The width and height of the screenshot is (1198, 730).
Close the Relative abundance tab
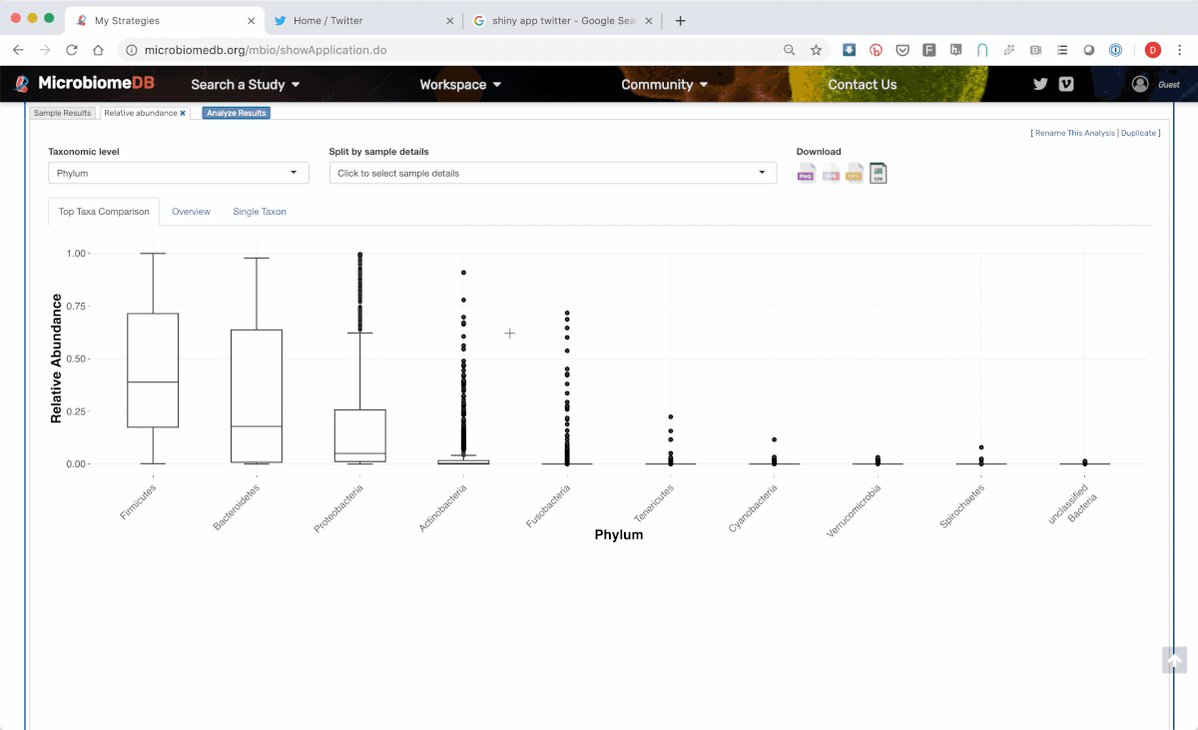tap(183, 113)
